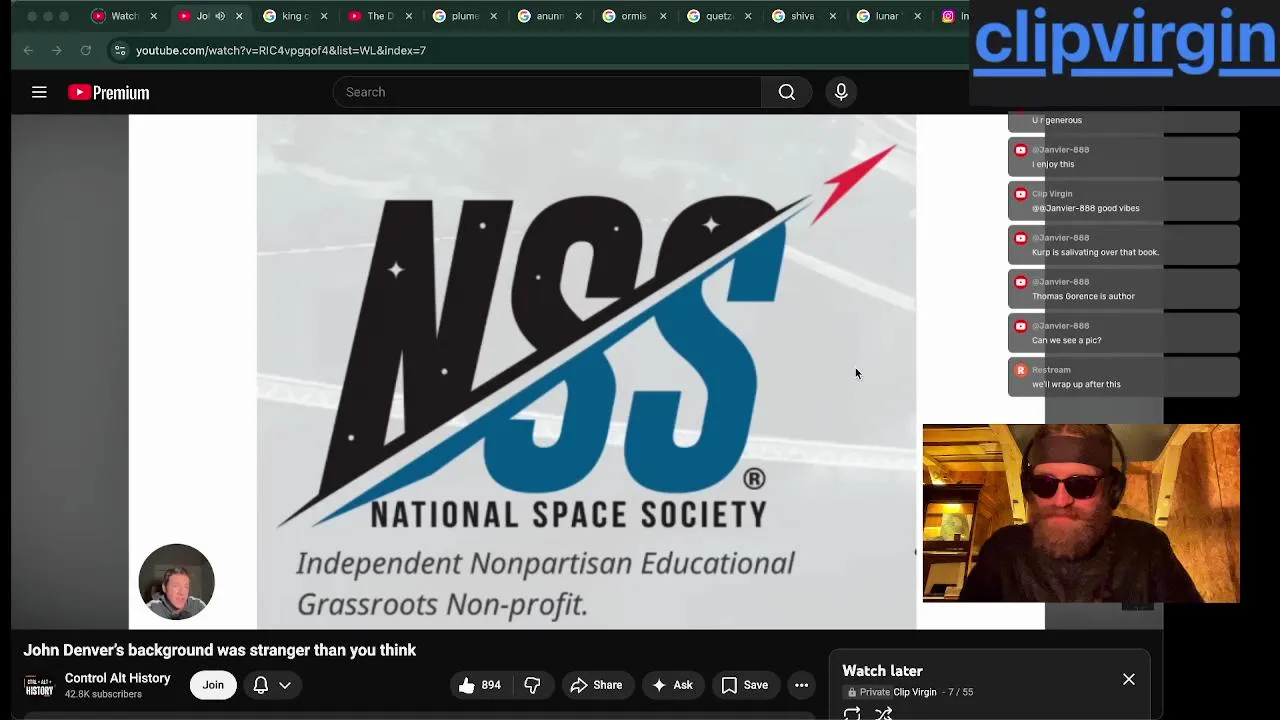Click the presenter circular avatar overlay in video
This screenshot has width=1280, height=720.
(176, 582)
